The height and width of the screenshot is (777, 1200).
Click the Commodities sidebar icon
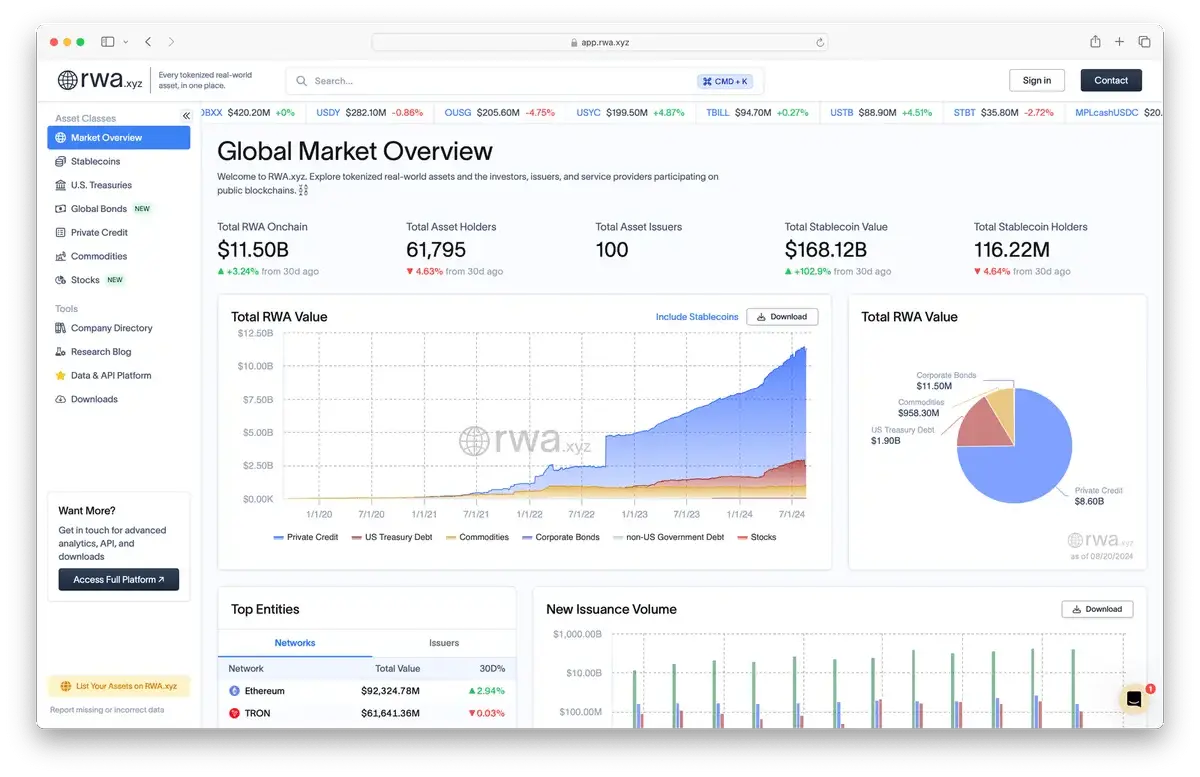coord(61,257)
